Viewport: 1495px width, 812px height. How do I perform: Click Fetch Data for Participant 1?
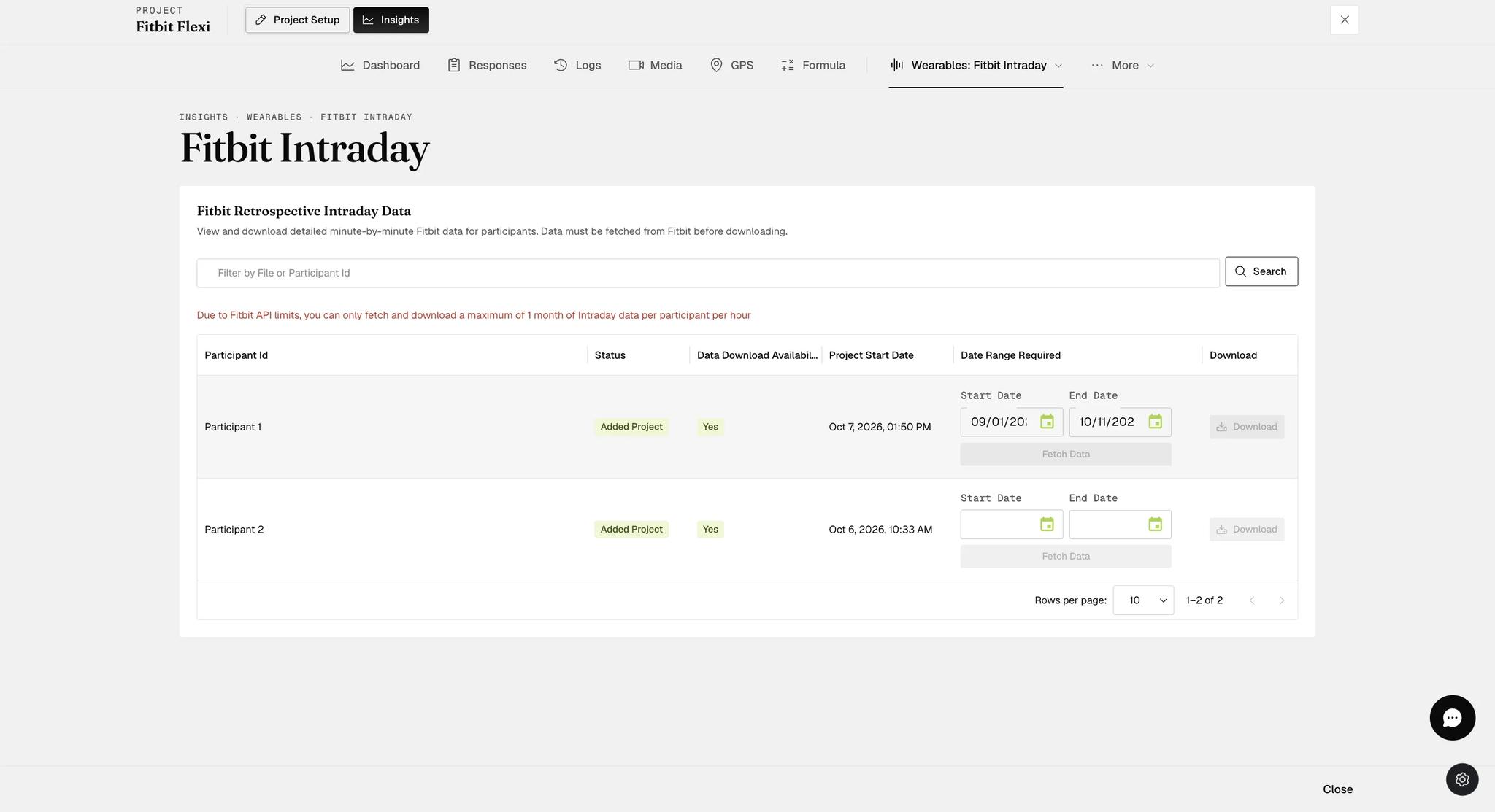point(1066,454)
